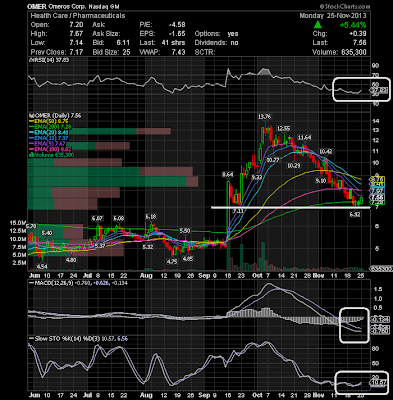393x400 pixels.
Task: Click the Health Care / Pharmaceuticals sector label
Action: coord(78,16)
